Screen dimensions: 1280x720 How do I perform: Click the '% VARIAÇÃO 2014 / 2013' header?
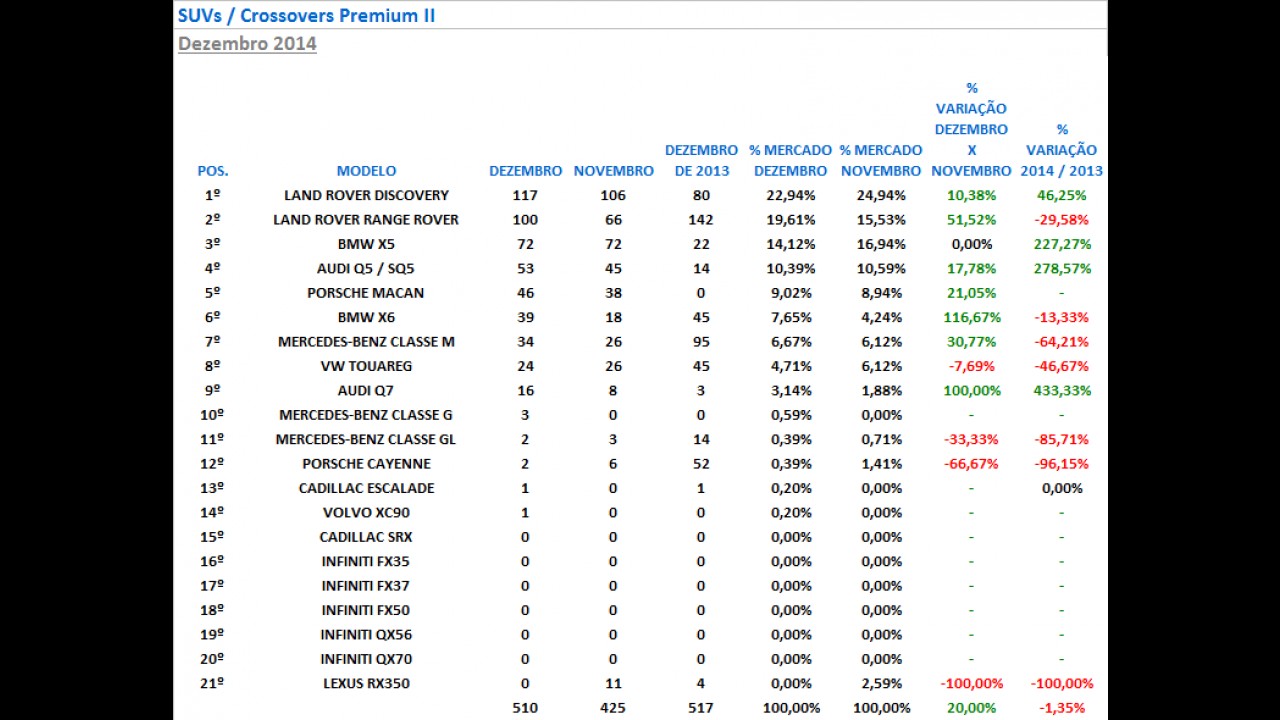[1062, 150]
